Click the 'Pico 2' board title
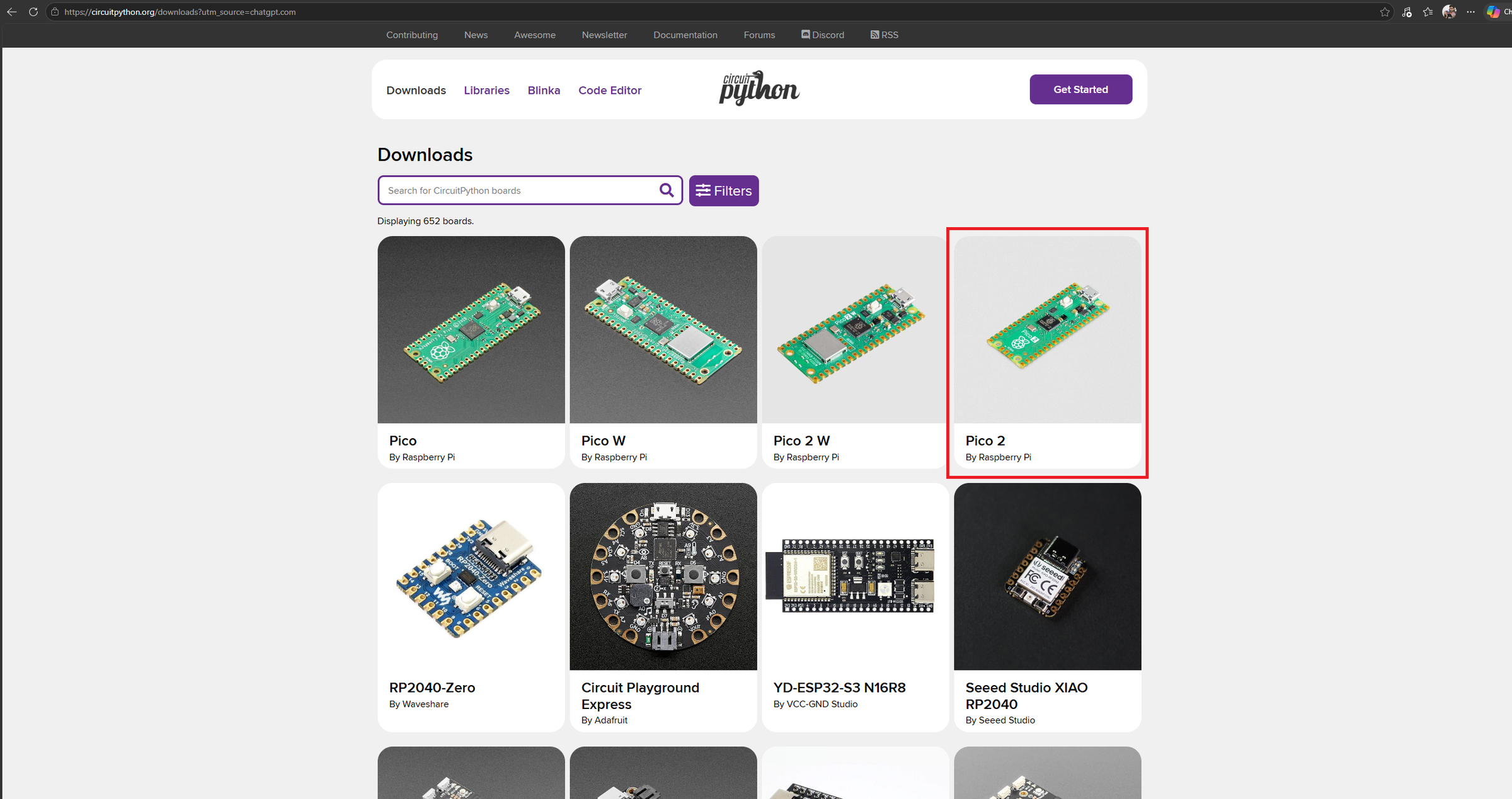 pyautogui.click(x=985, y=441)
